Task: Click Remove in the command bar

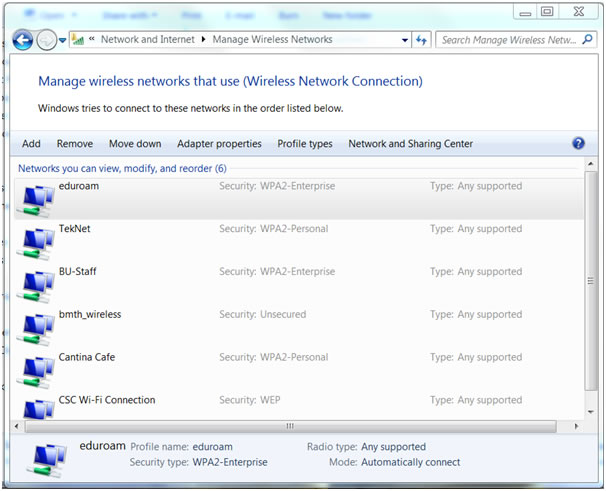Action: pyautogui.click(x=75, y=144)
